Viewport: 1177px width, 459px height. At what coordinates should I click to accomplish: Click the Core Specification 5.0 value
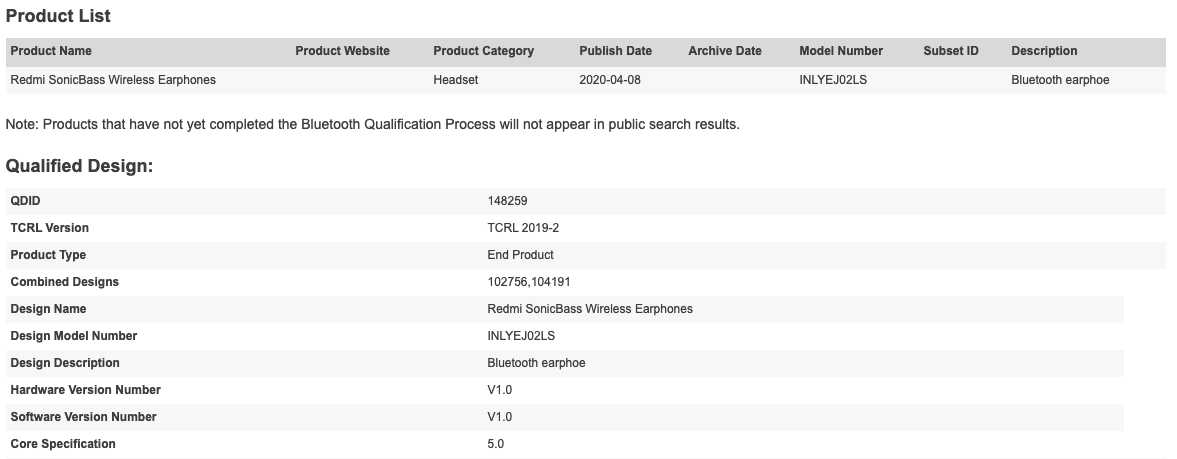pos(495,444)
